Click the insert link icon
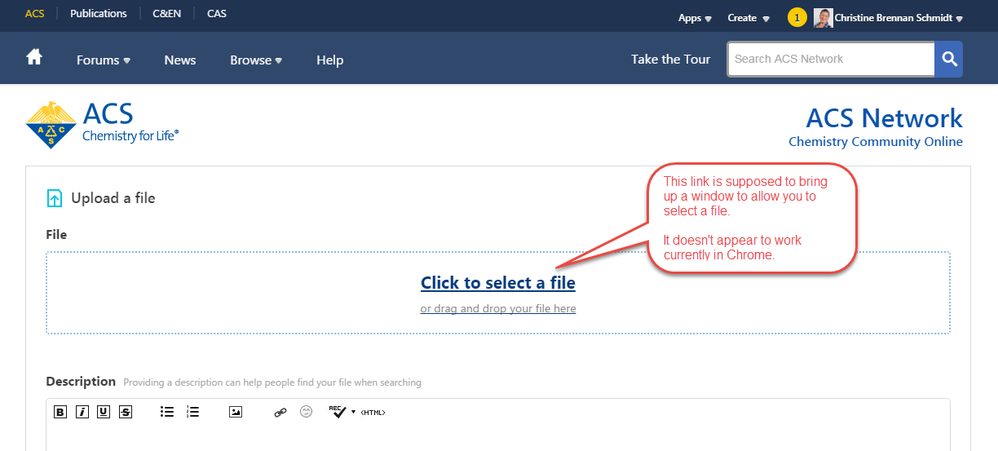998x451 pixels. coord(281,412)
